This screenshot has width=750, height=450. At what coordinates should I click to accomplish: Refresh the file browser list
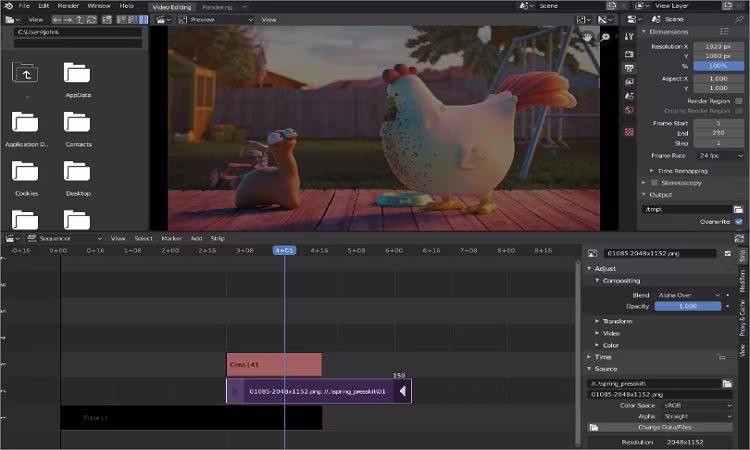click(91, 20)
